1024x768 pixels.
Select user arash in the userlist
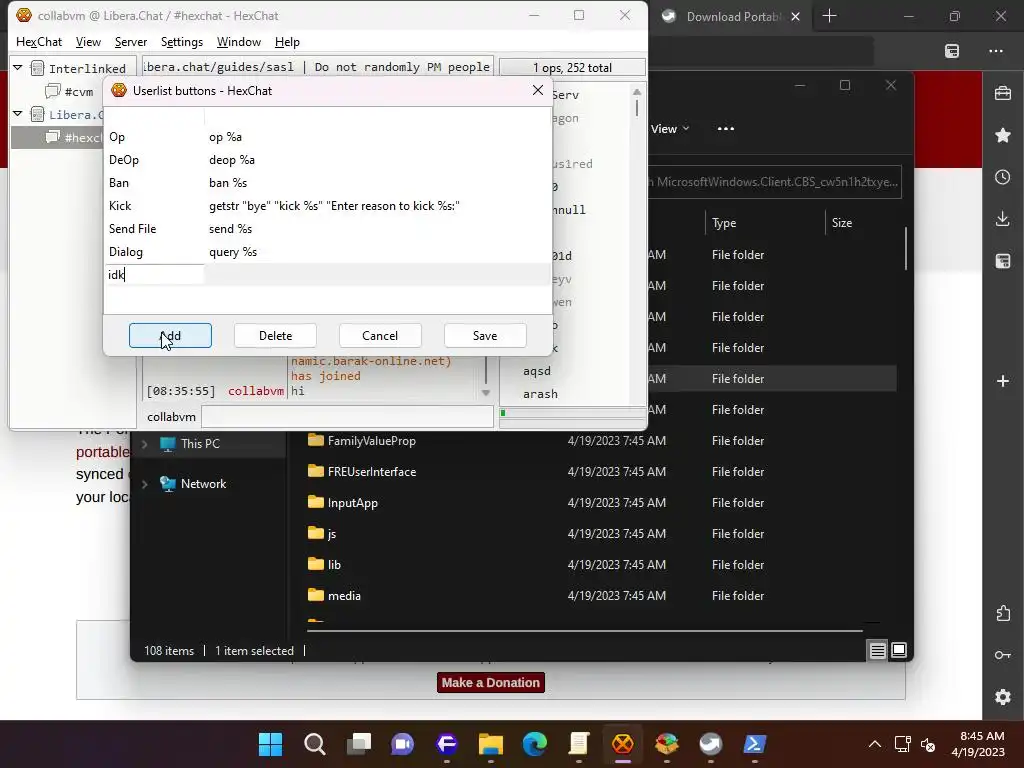point(540,394)
